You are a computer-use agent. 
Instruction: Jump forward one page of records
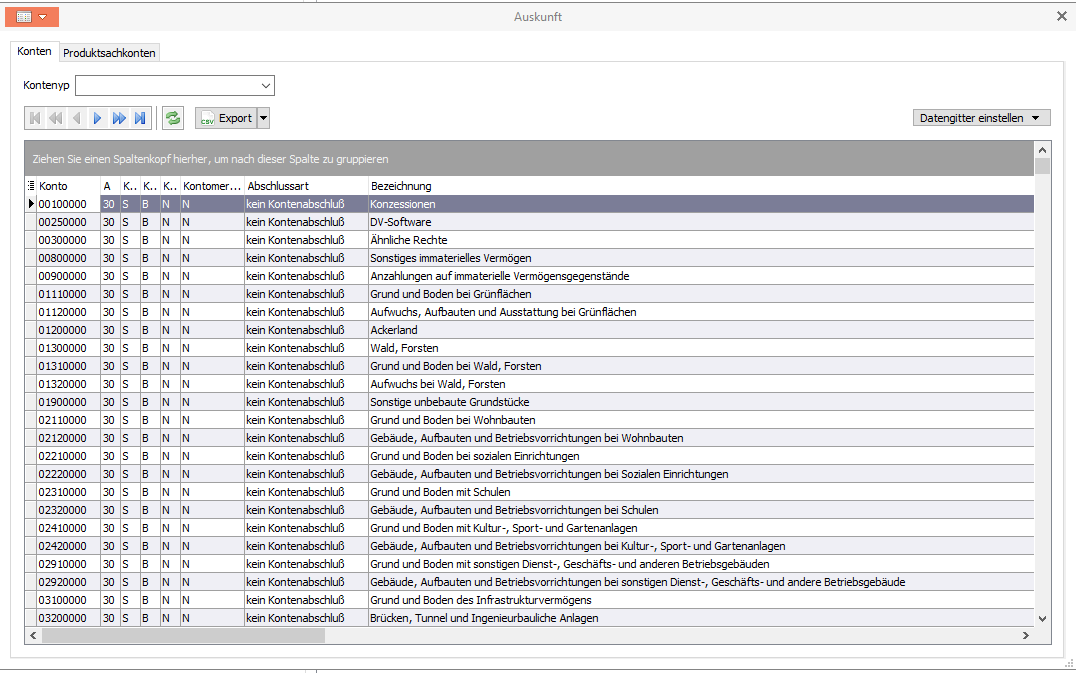pos(119,118)
